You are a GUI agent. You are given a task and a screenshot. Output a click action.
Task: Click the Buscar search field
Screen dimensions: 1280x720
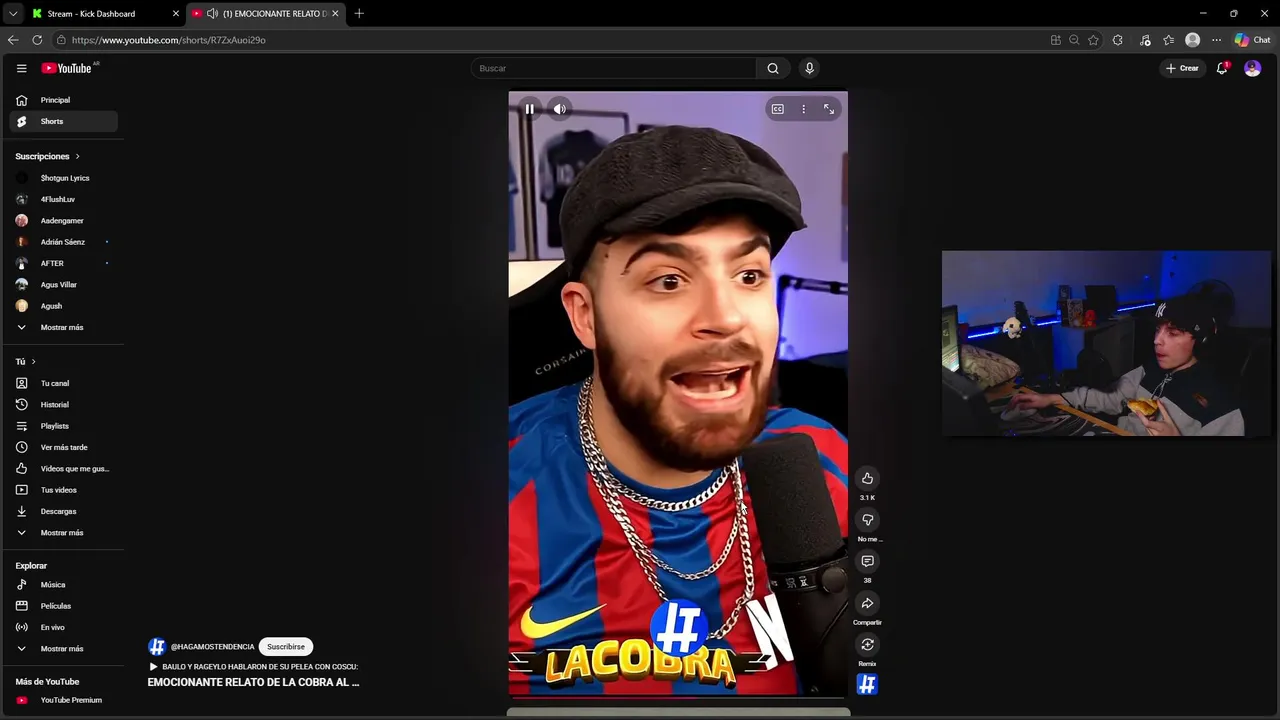(614, 68)
